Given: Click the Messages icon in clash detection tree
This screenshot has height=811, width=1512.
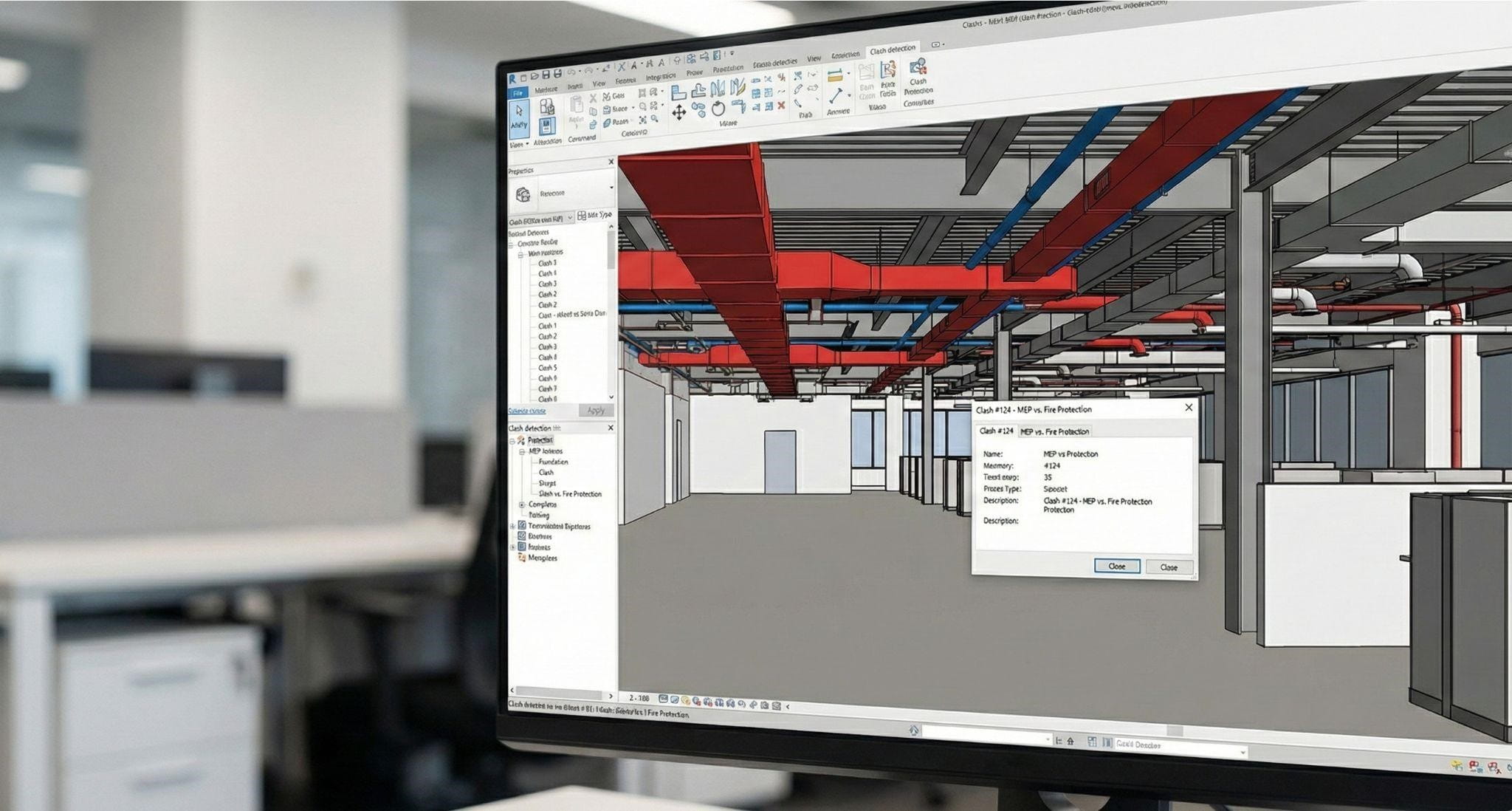Looking at the screenshot, I should click(x=522, y=558).
